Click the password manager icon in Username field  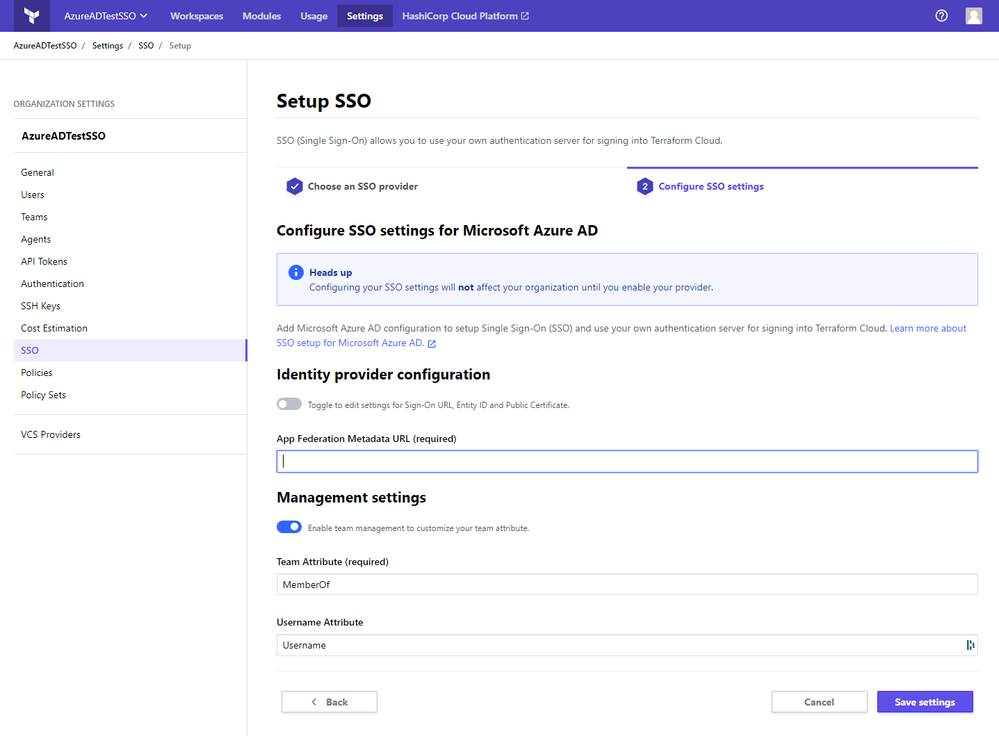pos(970,645)
